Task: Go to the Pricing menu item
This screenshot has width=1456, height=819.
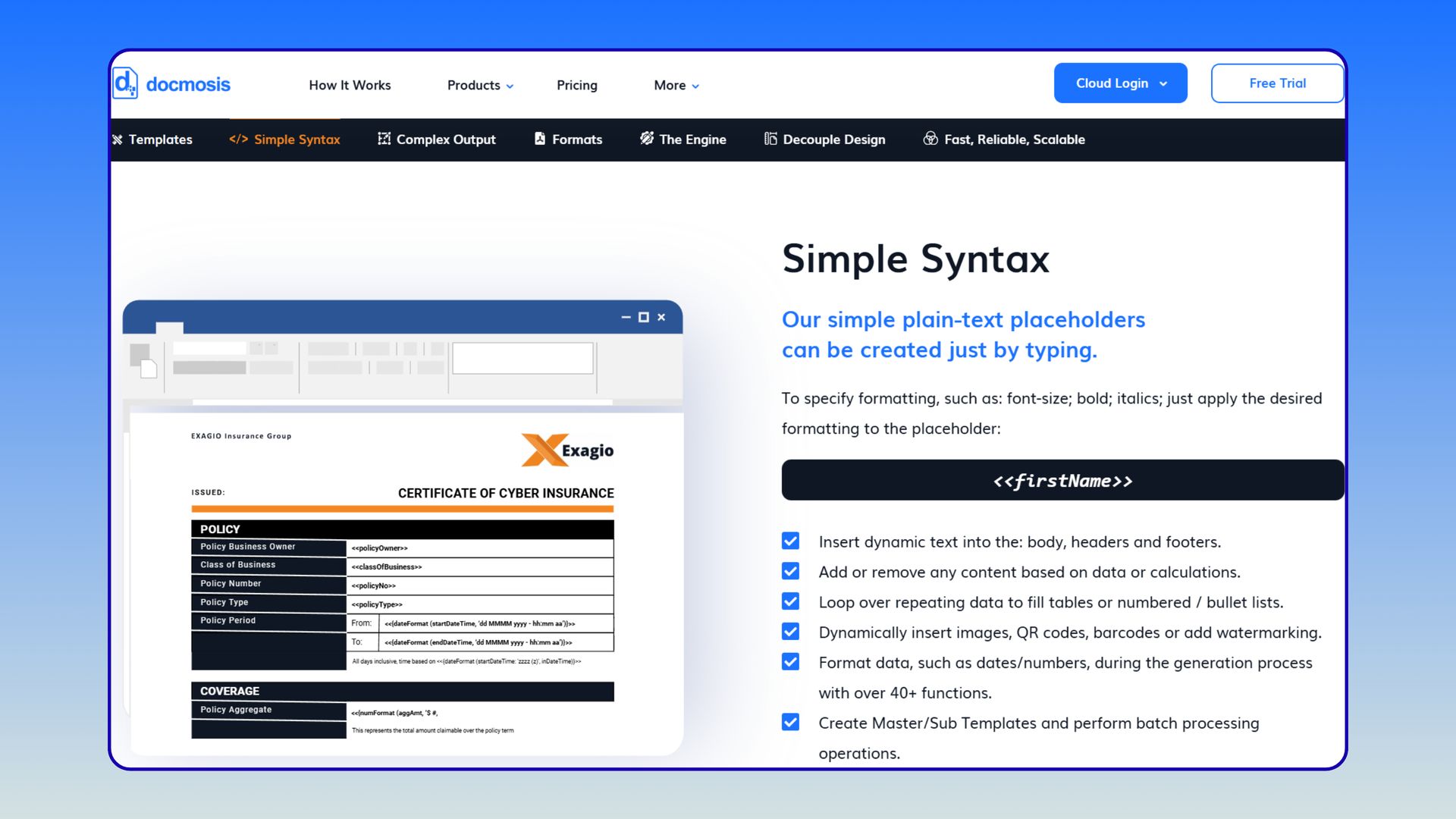Action: (576, 86)
